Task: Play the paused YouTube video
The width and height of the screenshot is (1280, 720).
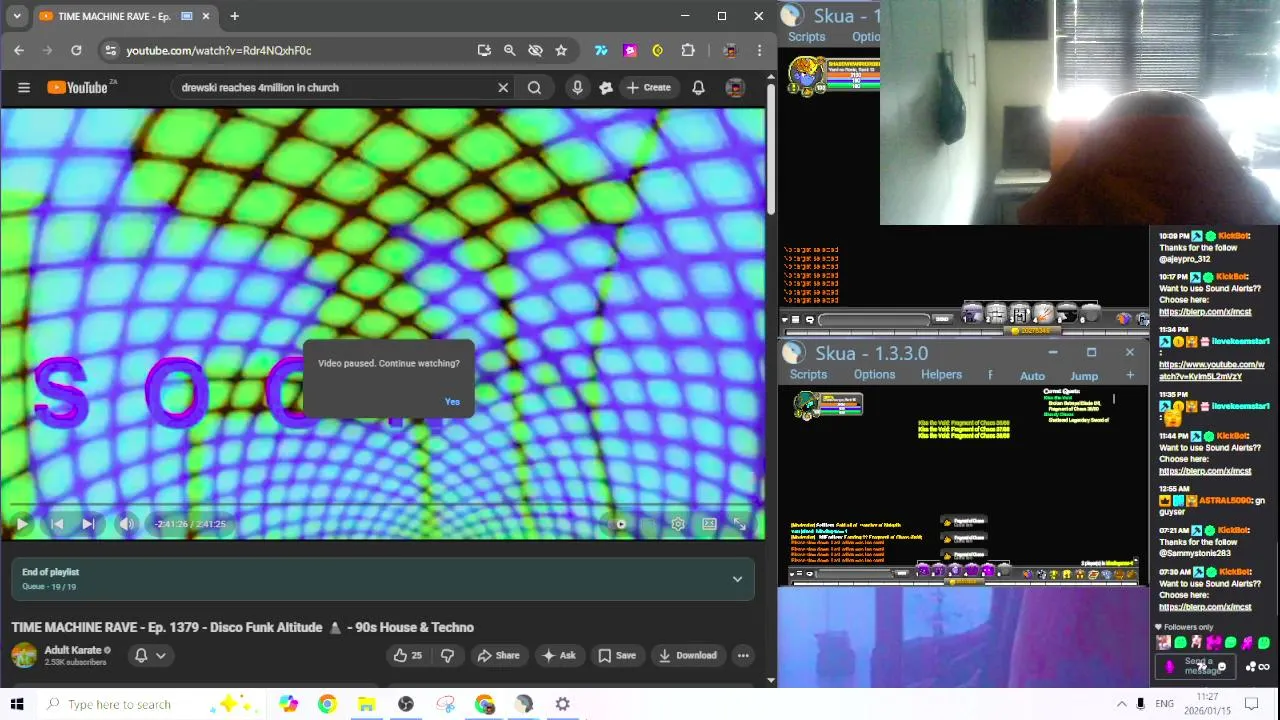Action: click(22, 524)
